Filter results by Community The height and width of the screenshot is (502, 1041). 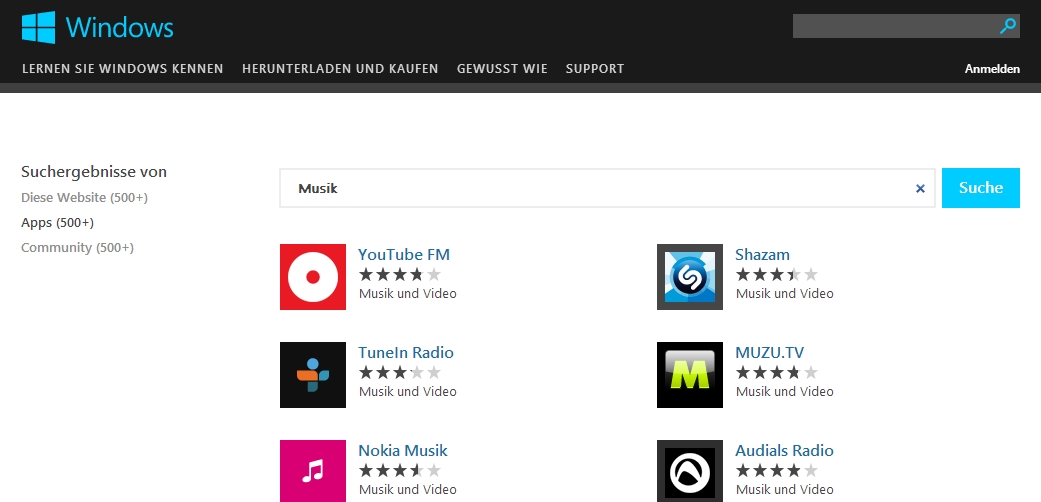tap(77, 248)
